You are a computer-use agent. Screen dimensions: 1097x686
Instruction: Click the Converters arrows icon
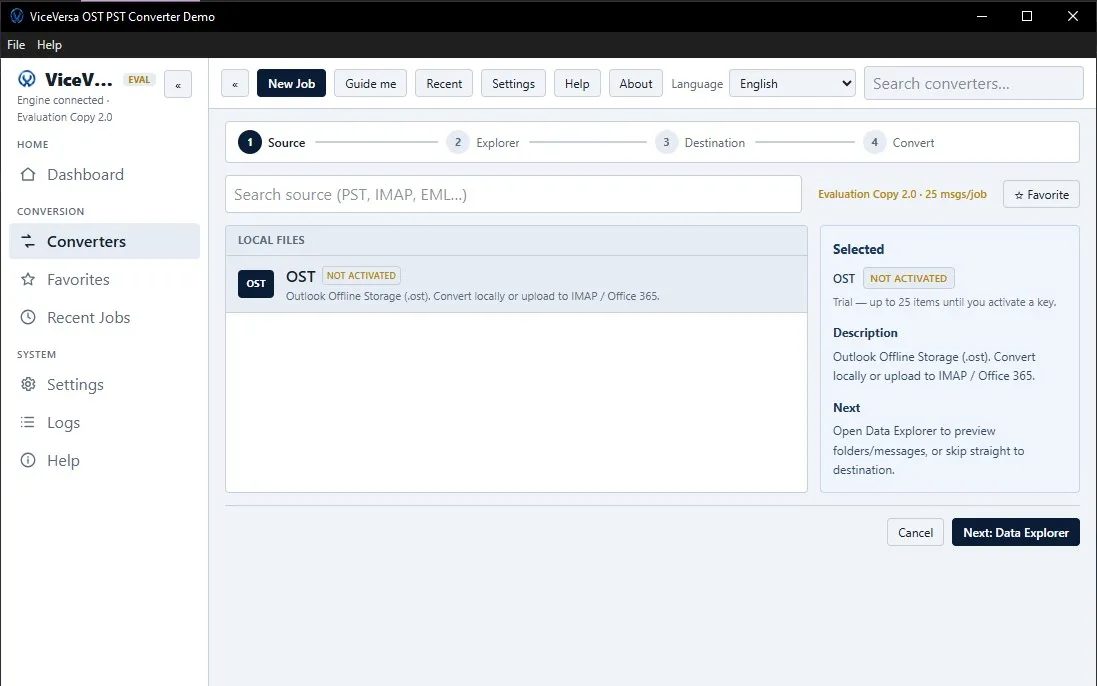[x=28, y=241]
